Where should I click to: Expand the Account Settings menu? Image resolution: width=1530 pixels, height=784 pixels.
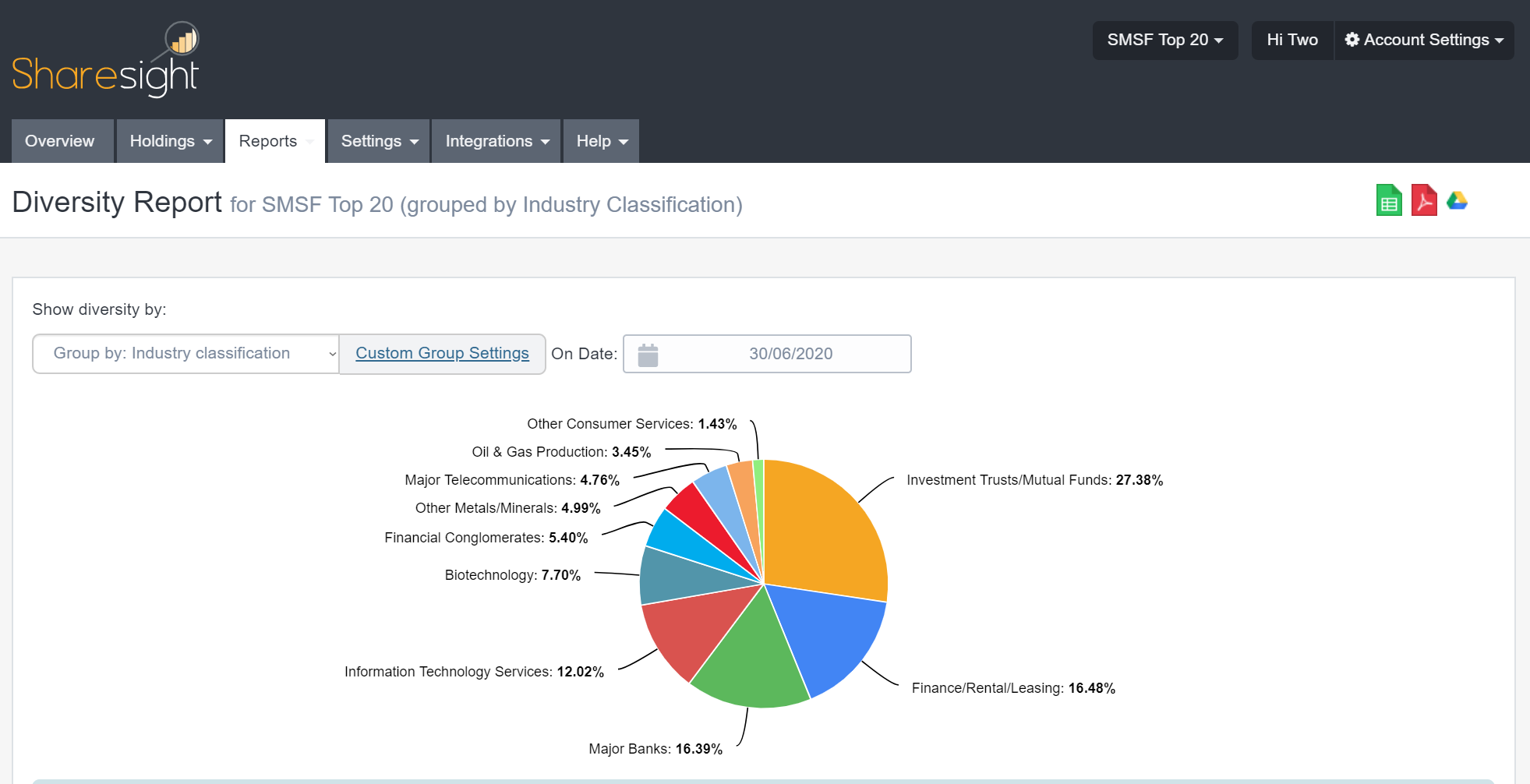click(x=1425, y=40)
